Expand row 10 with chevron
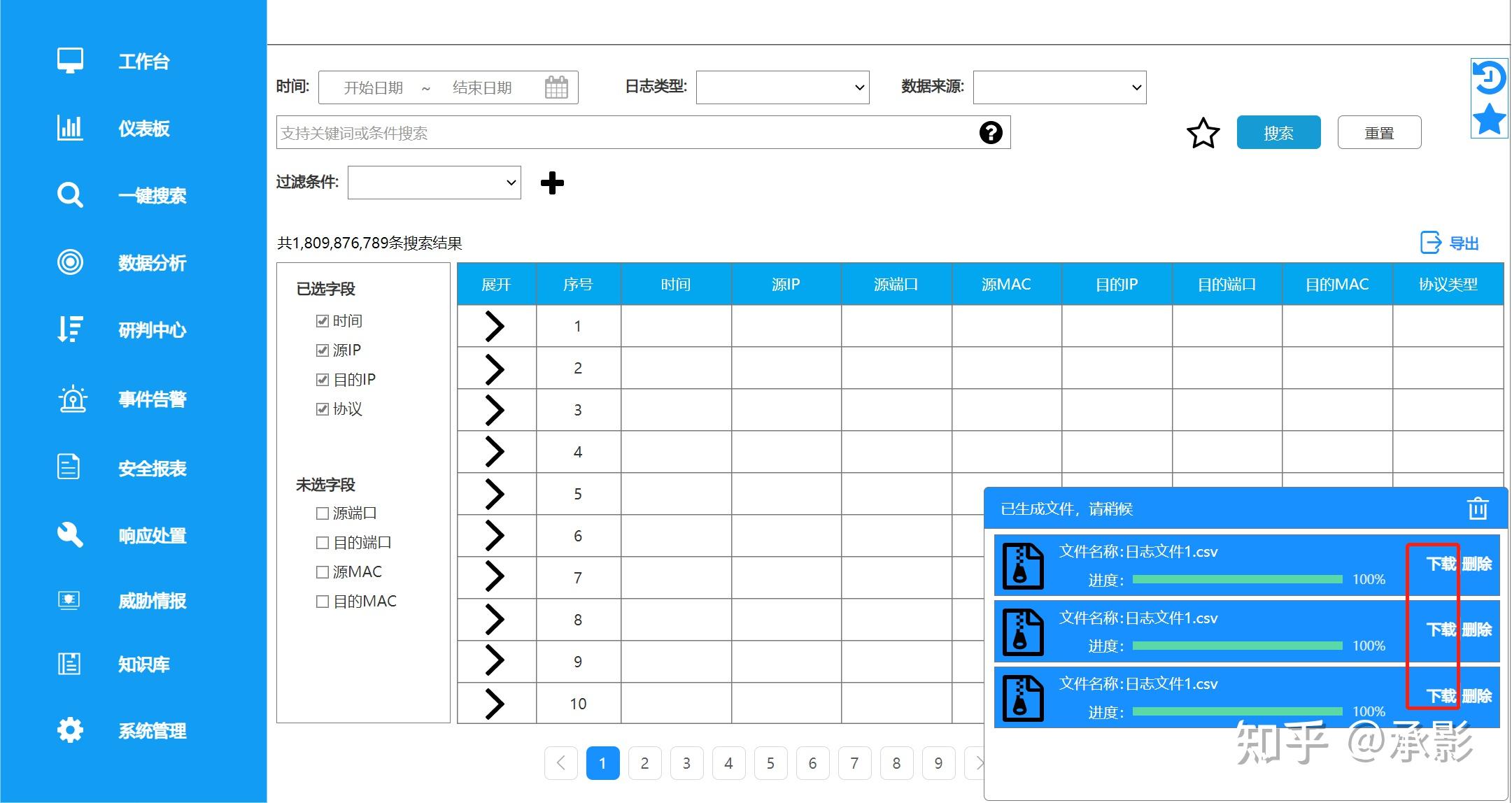The width and height of the screenshot is (1512, 803). tap(495, 704)
